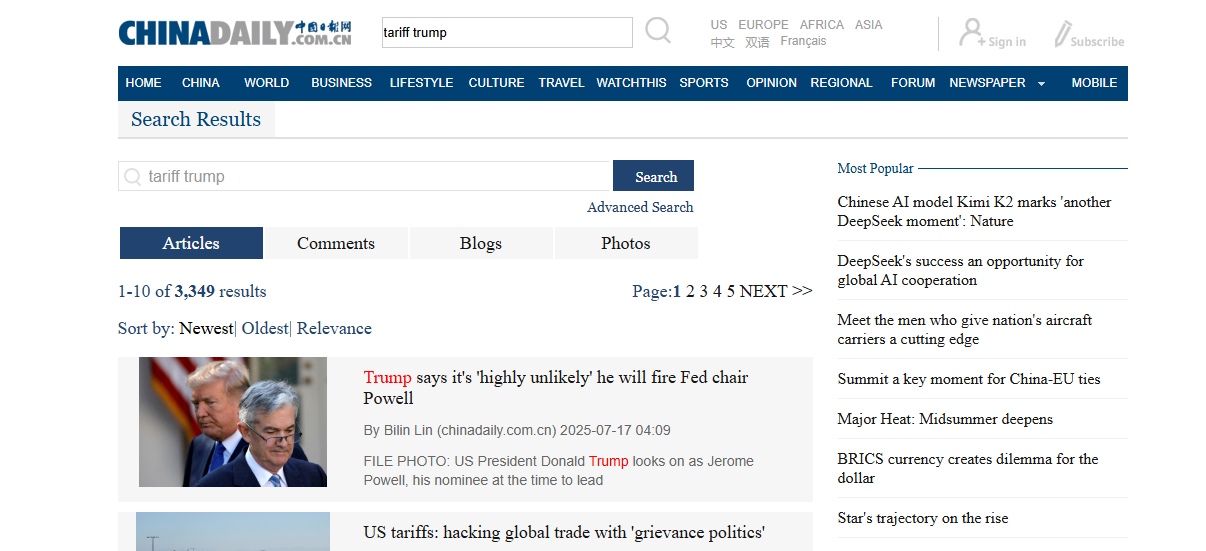Click the Search Results heading

click(196, 119)
